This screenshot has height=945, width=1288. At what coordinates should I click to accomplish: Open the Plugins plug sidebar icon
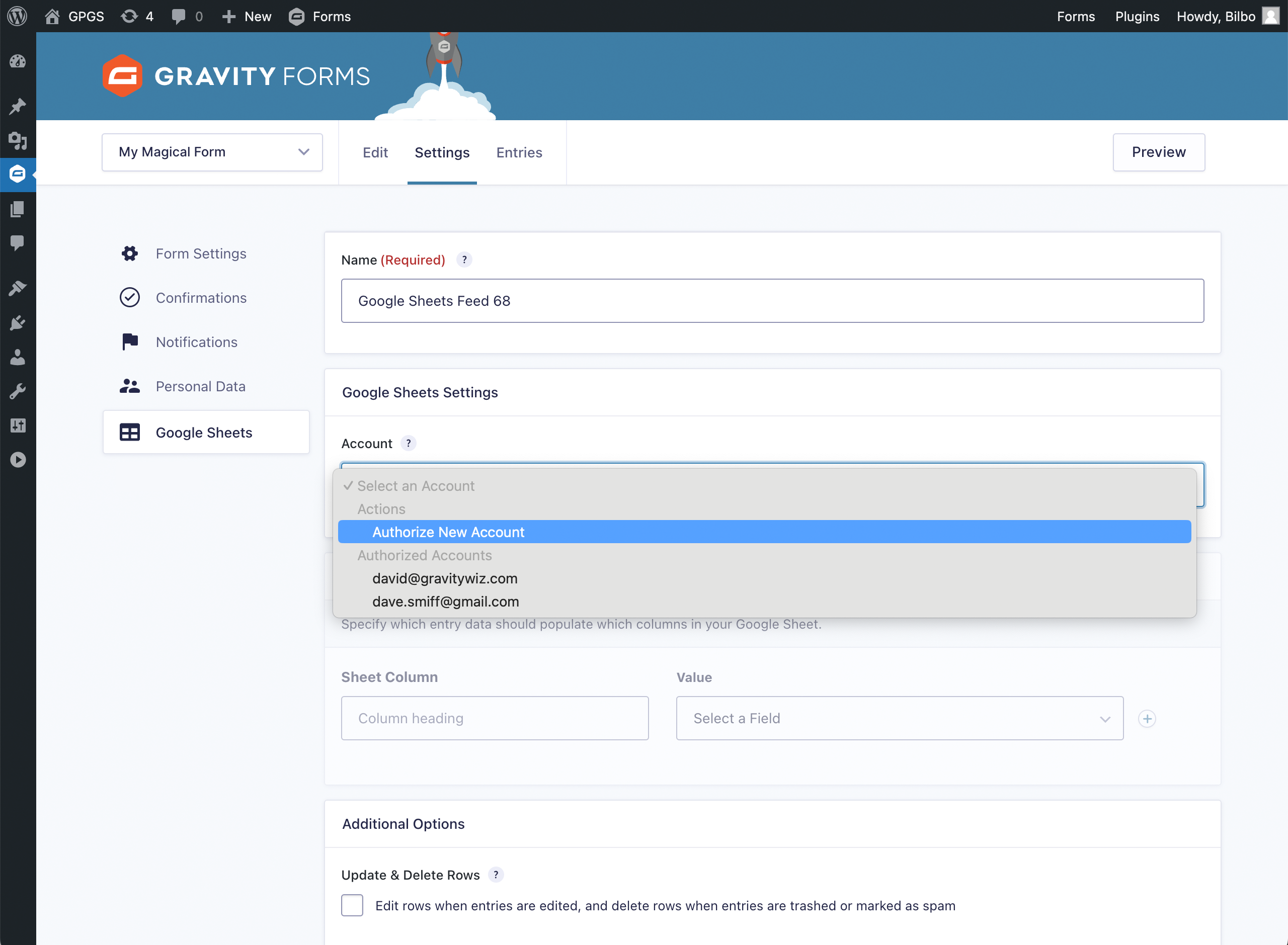(x=18, y=322)
